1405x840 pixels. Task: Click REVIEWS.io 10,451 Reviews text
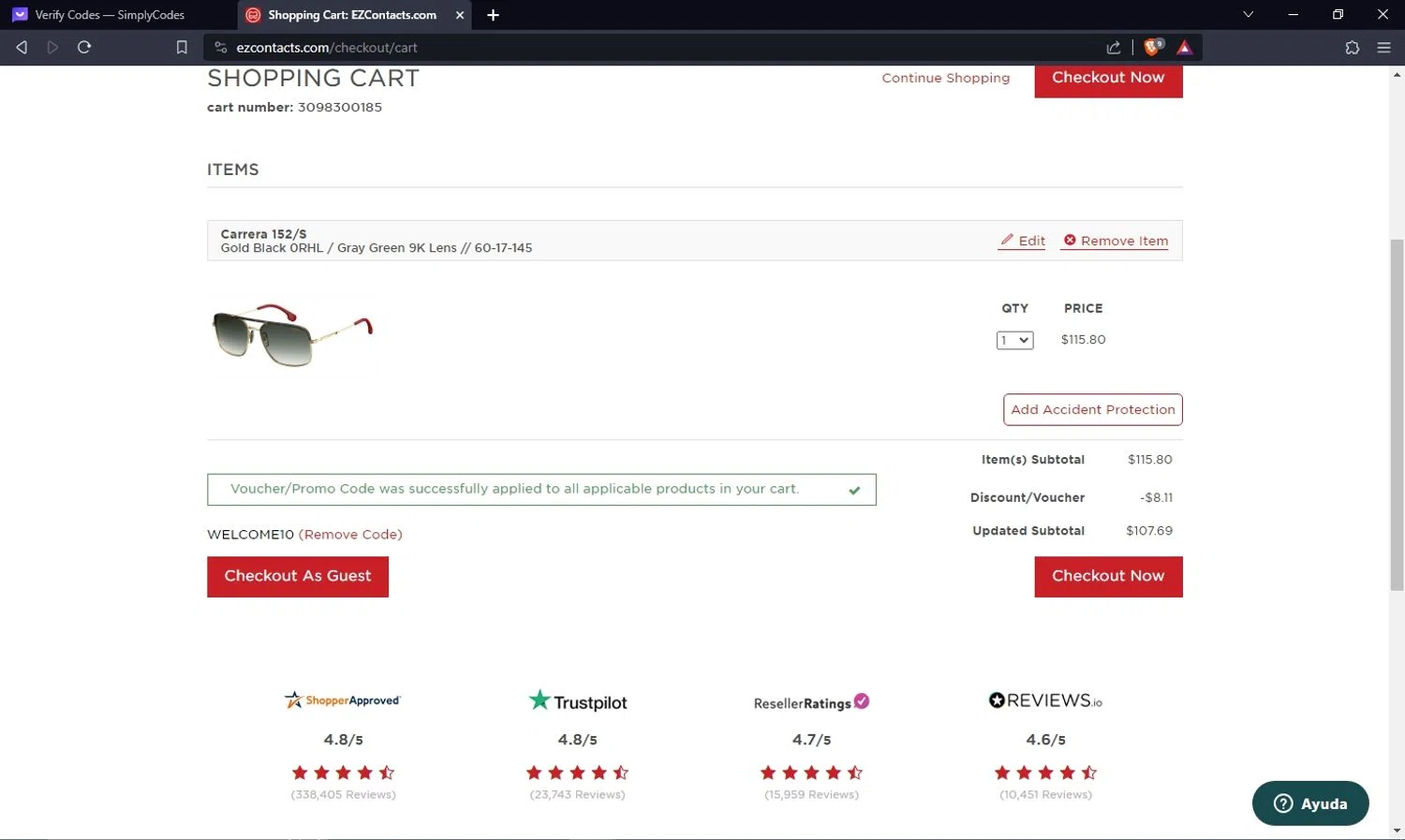click(1045, 795)
